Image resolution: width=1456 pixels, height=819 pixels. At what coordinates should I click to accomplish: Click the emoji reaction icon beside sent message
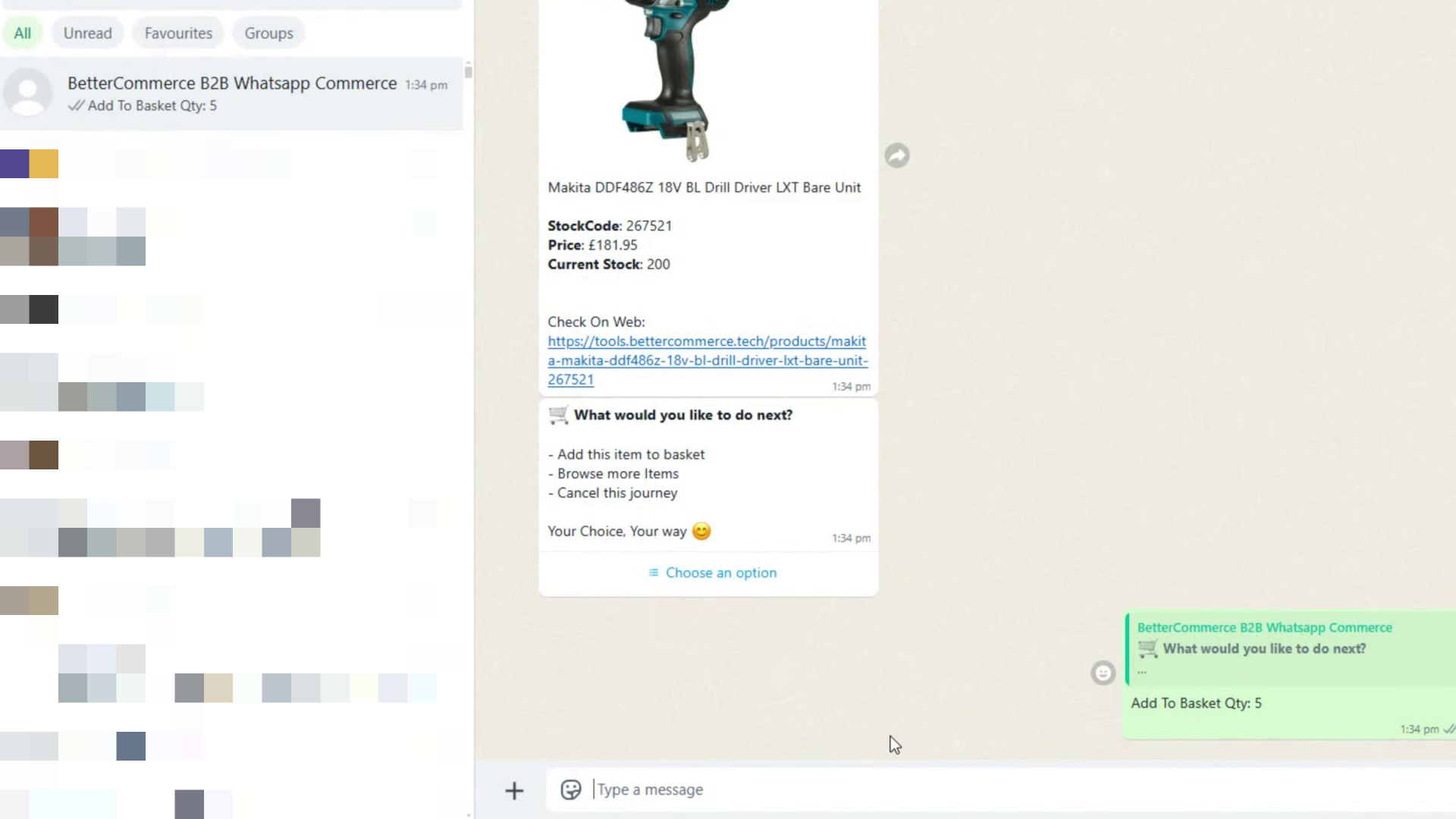click(1103, 673)
